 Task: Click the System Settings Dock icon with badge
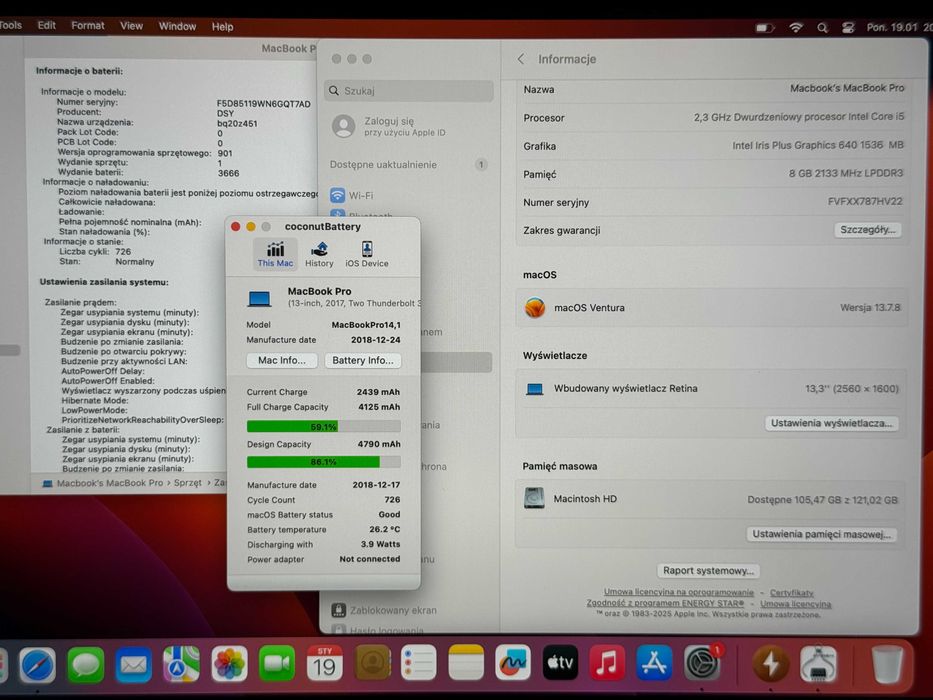702,662
